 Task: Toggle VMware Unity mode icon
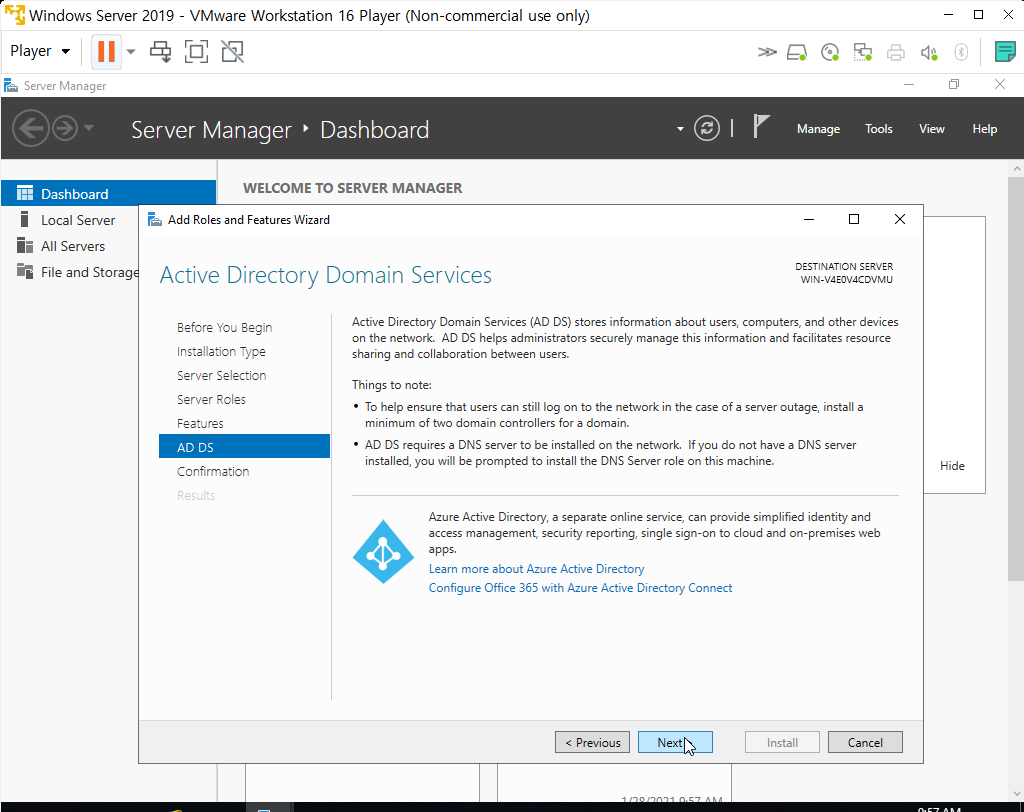[x=232, y=51]
